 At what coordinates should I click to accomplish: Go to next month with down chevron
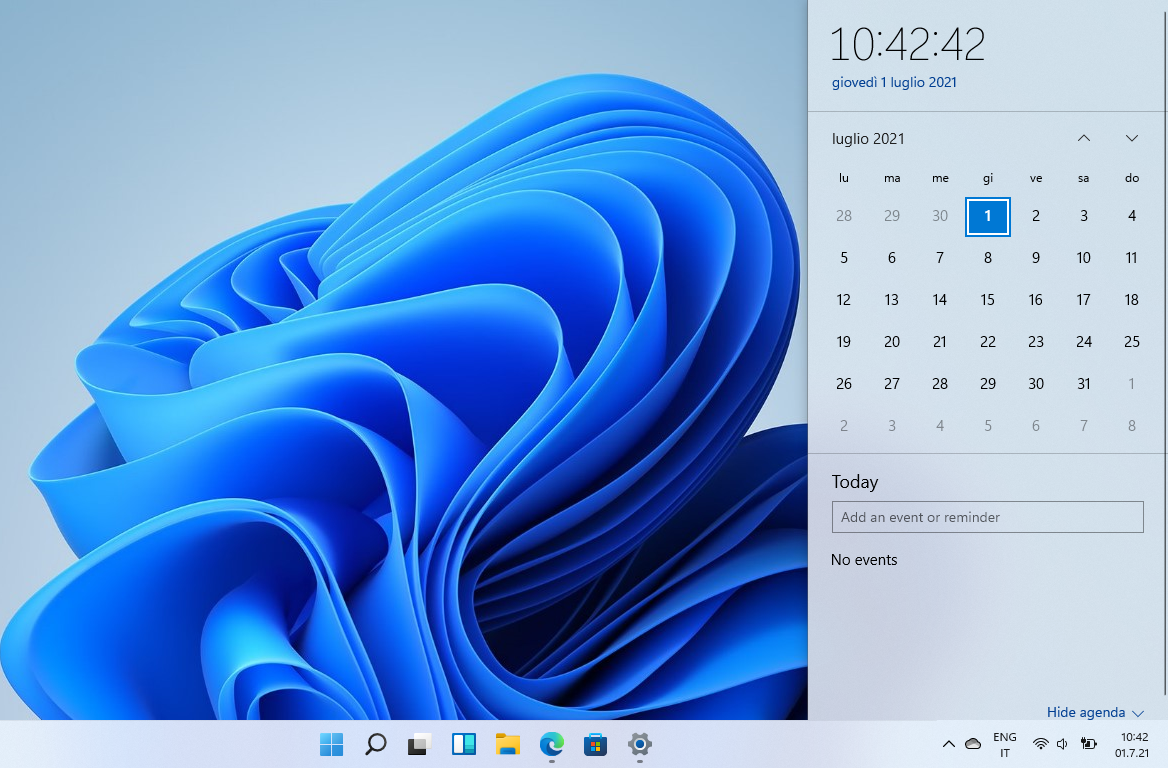pos(1132,138)
